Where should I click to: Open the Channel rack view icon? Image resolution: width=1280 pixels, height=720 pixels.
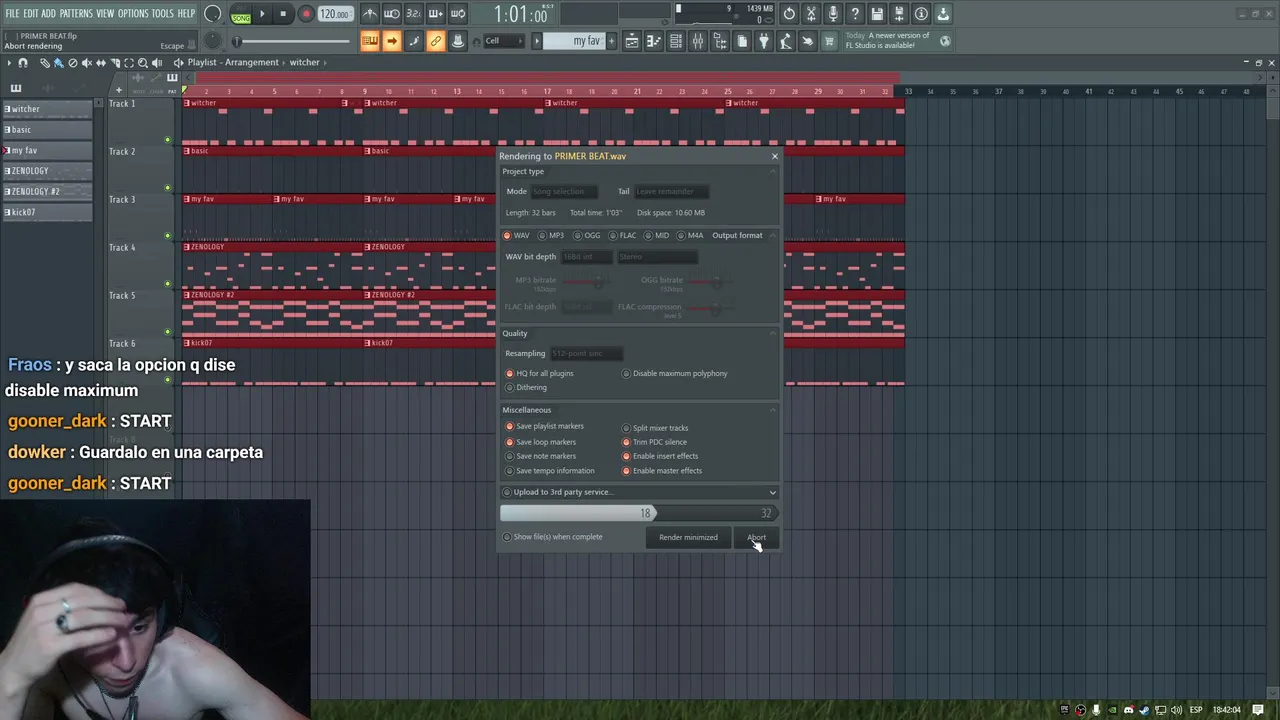point(676,41)
